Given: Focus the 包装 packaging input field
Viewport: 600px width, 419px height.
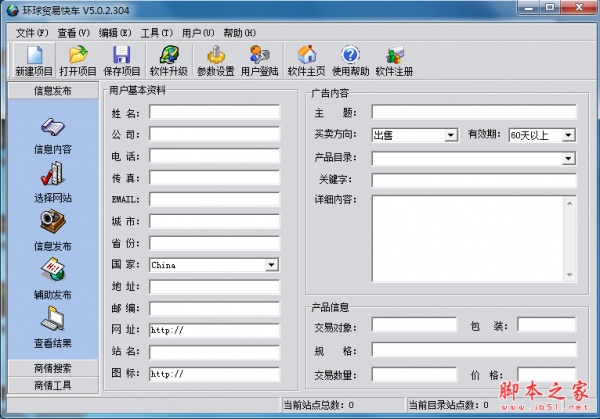Looking at the screenshot, I should click(546, 324).
